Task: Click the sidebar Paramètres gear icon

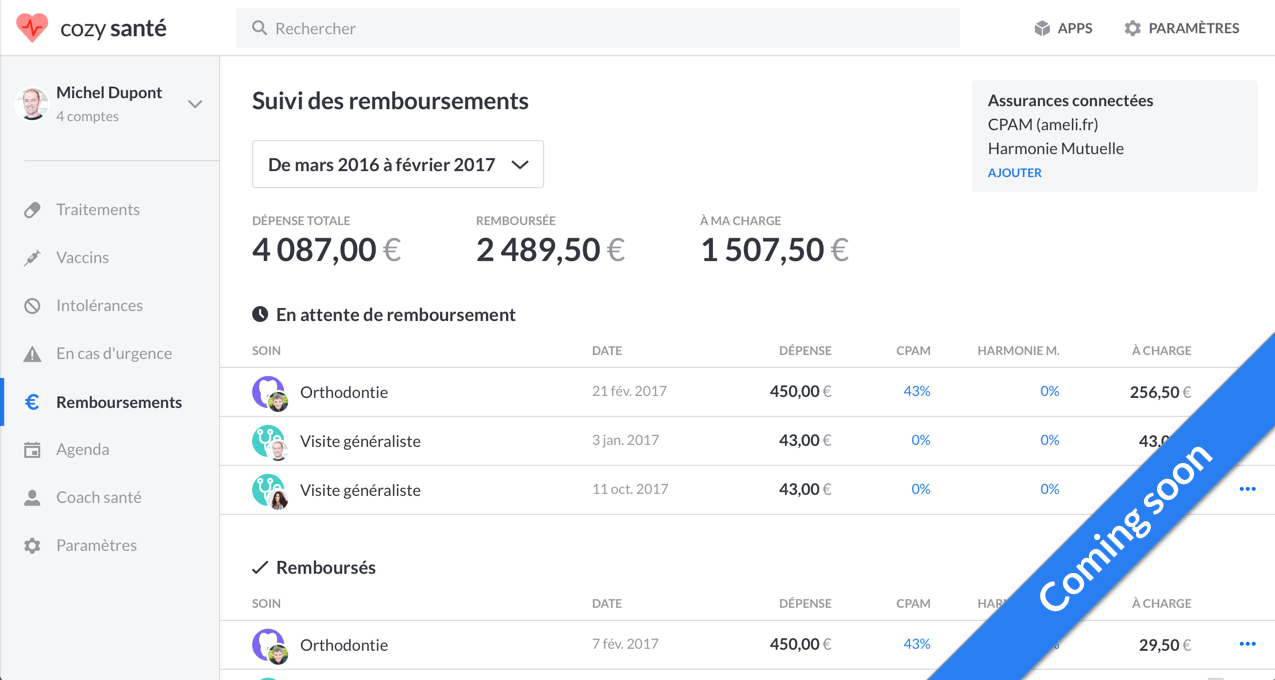Action: 32,546
